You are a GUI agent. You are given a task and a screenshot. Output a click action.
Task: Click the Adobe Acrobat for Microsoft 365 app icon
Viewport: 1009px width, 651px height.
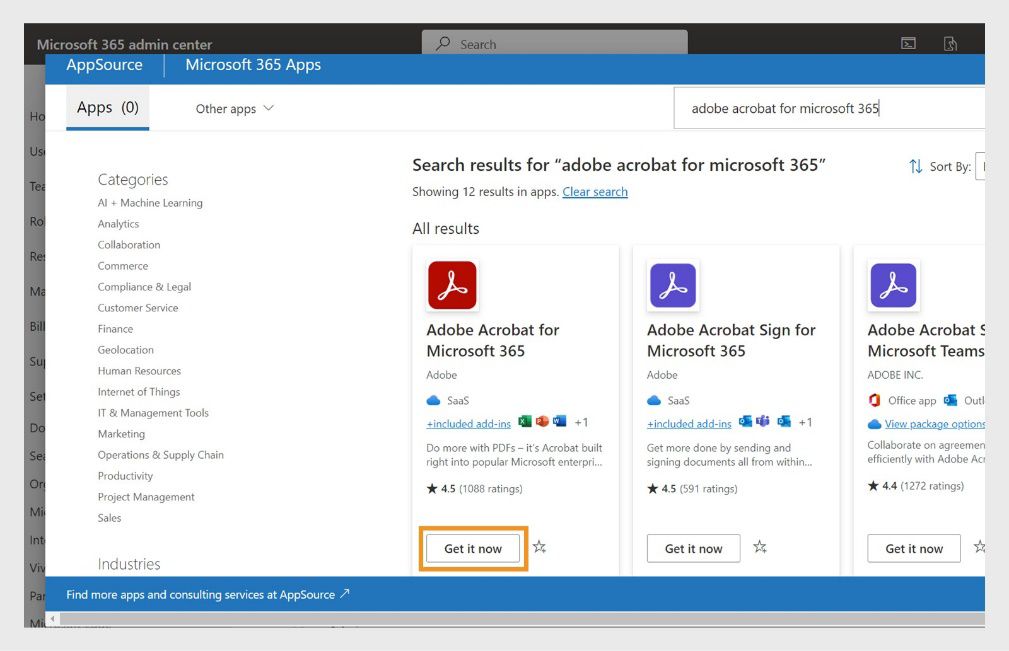coord(452,284)
